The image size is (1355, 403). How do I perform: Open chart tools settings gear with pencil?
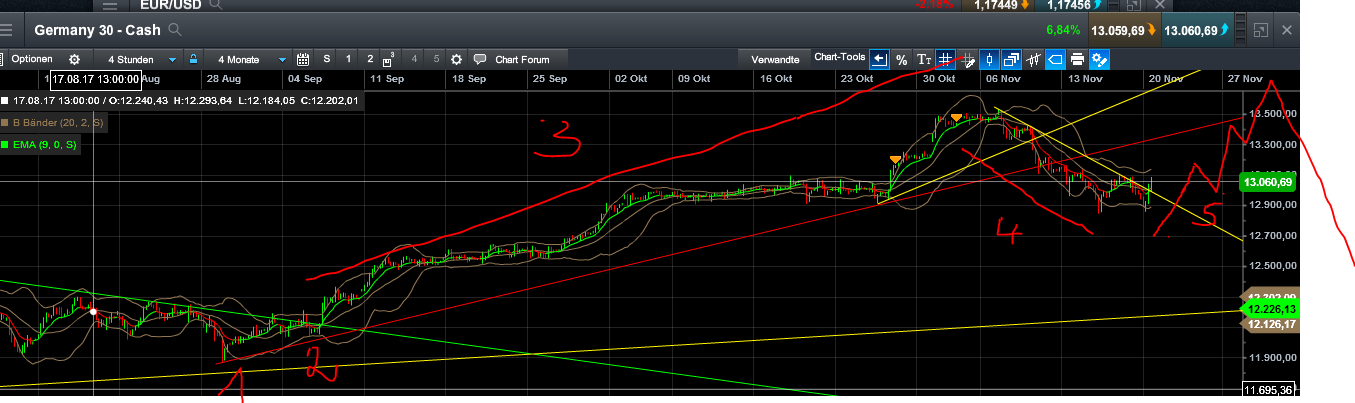point(1099,59)
